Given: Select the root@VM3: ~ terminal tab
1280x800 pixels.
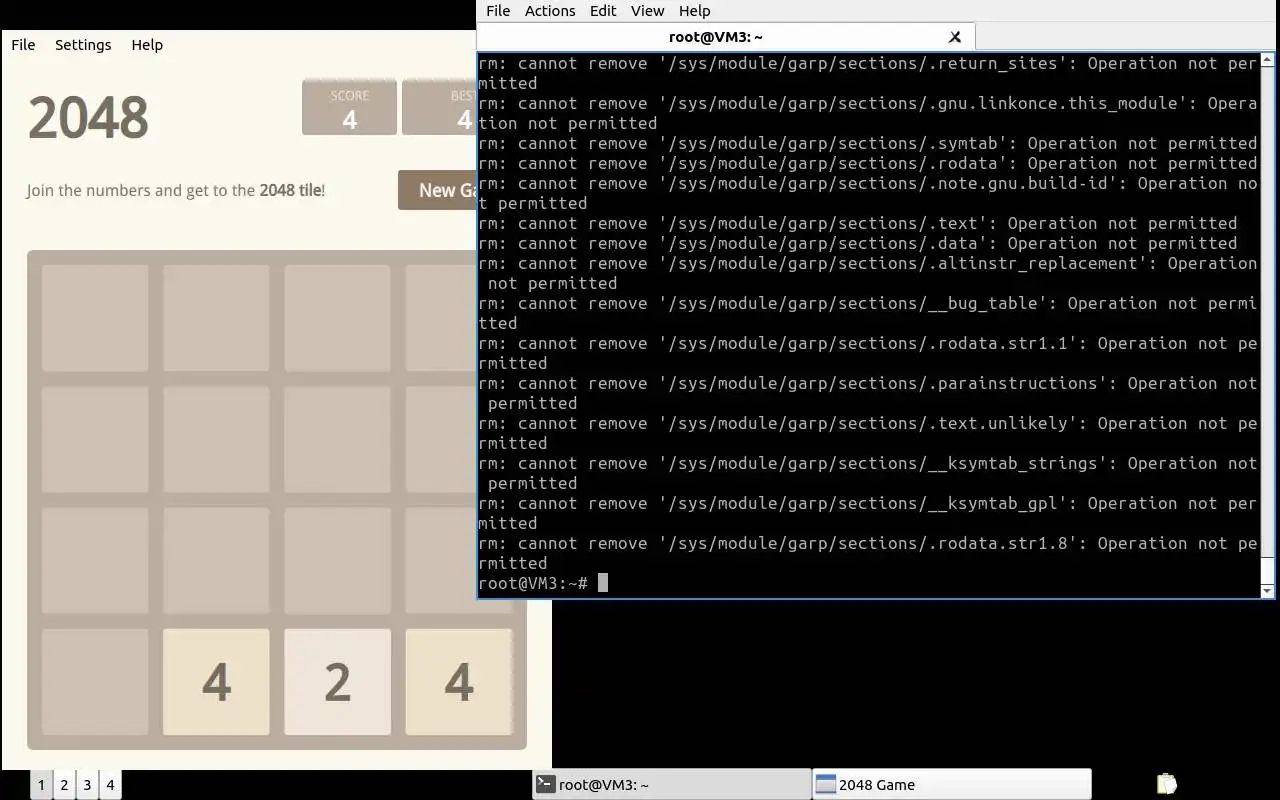Looking at the screenshot, I should point(726,37).
